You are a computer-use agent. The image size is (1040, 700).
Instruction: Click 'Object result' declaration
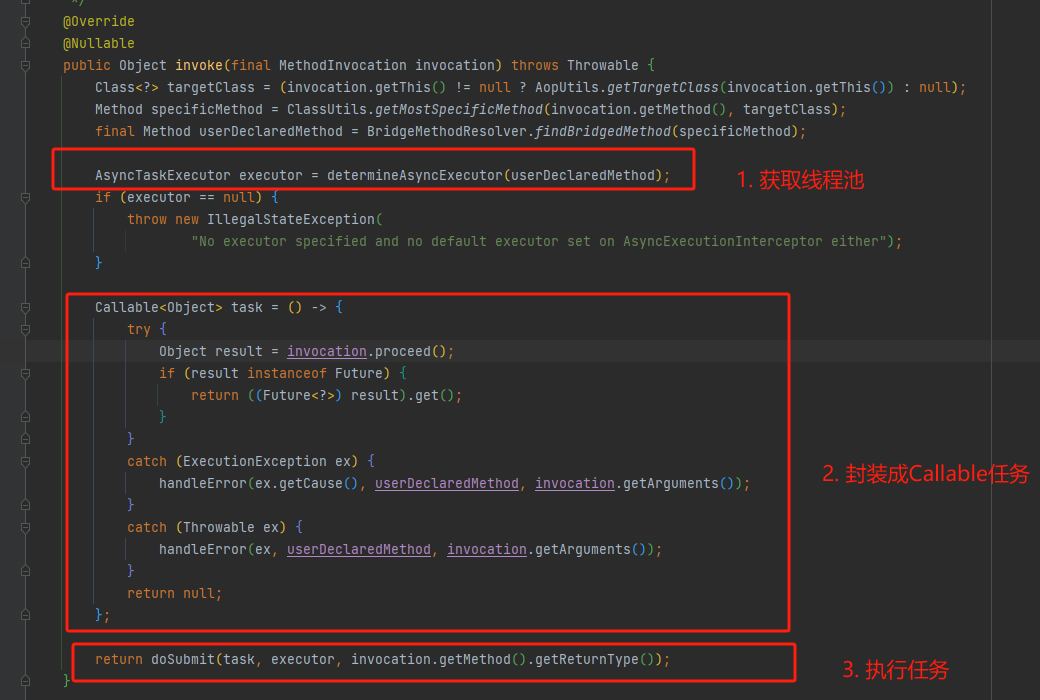211,352
